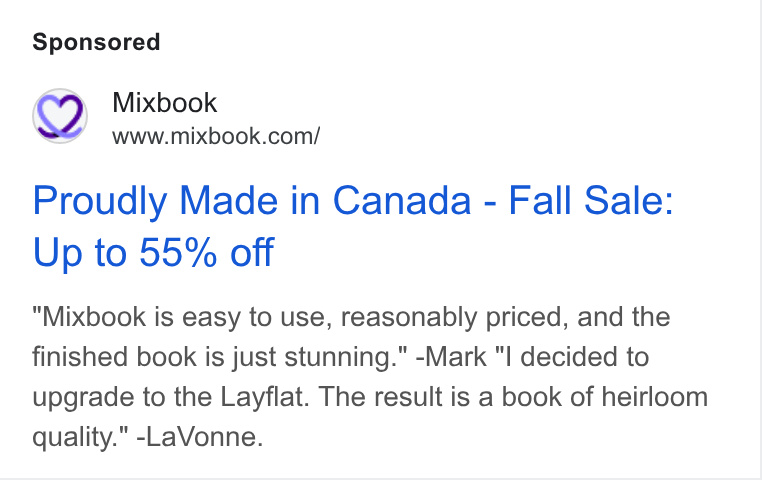The width and height of the screenshot is (762, 480).
Task: Click the word Proudly in the headline
Action: [x=100, y=202]
